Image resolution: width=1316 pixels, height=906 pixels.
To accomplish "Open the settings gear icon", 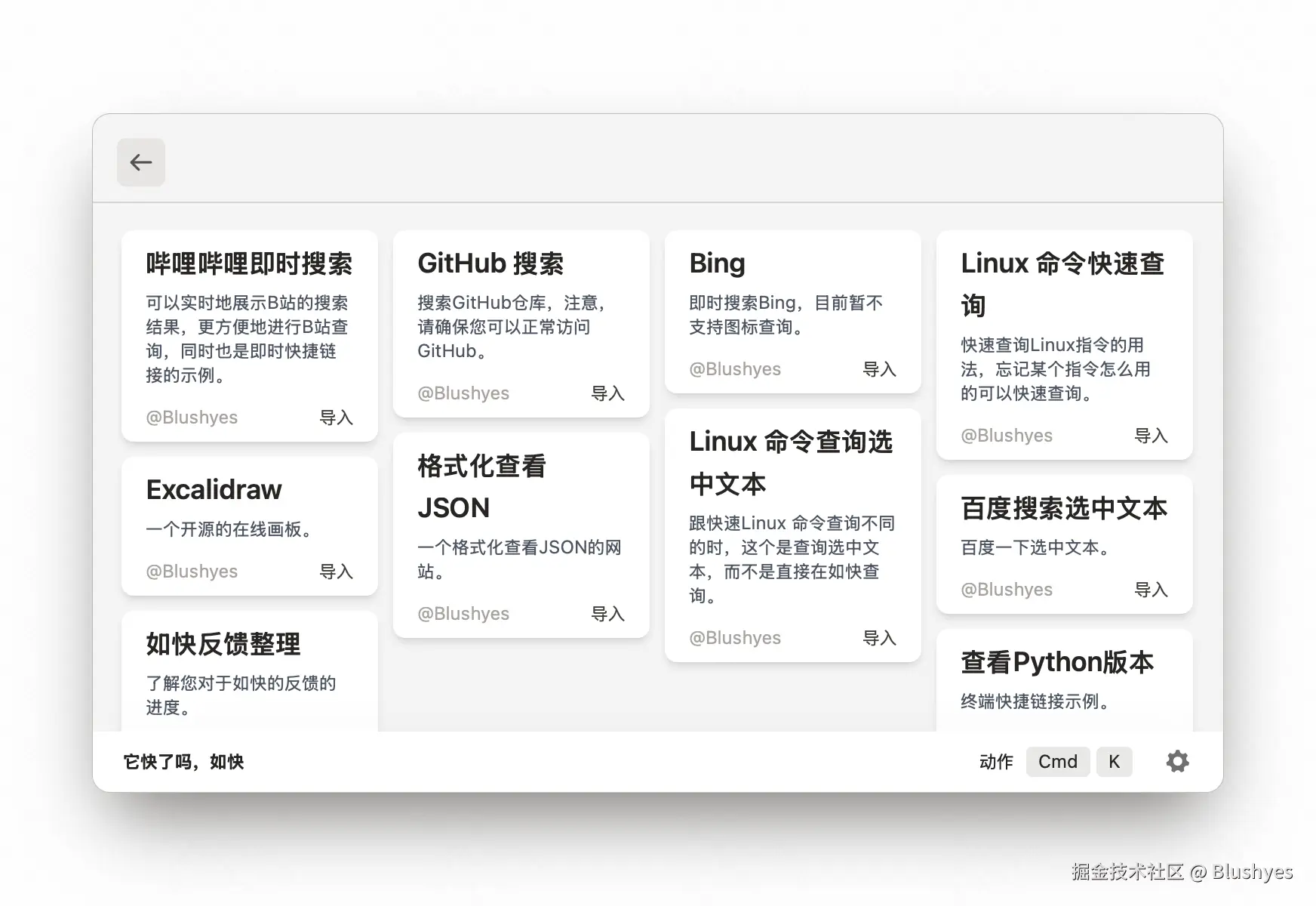I will [x=1177, y=762].
